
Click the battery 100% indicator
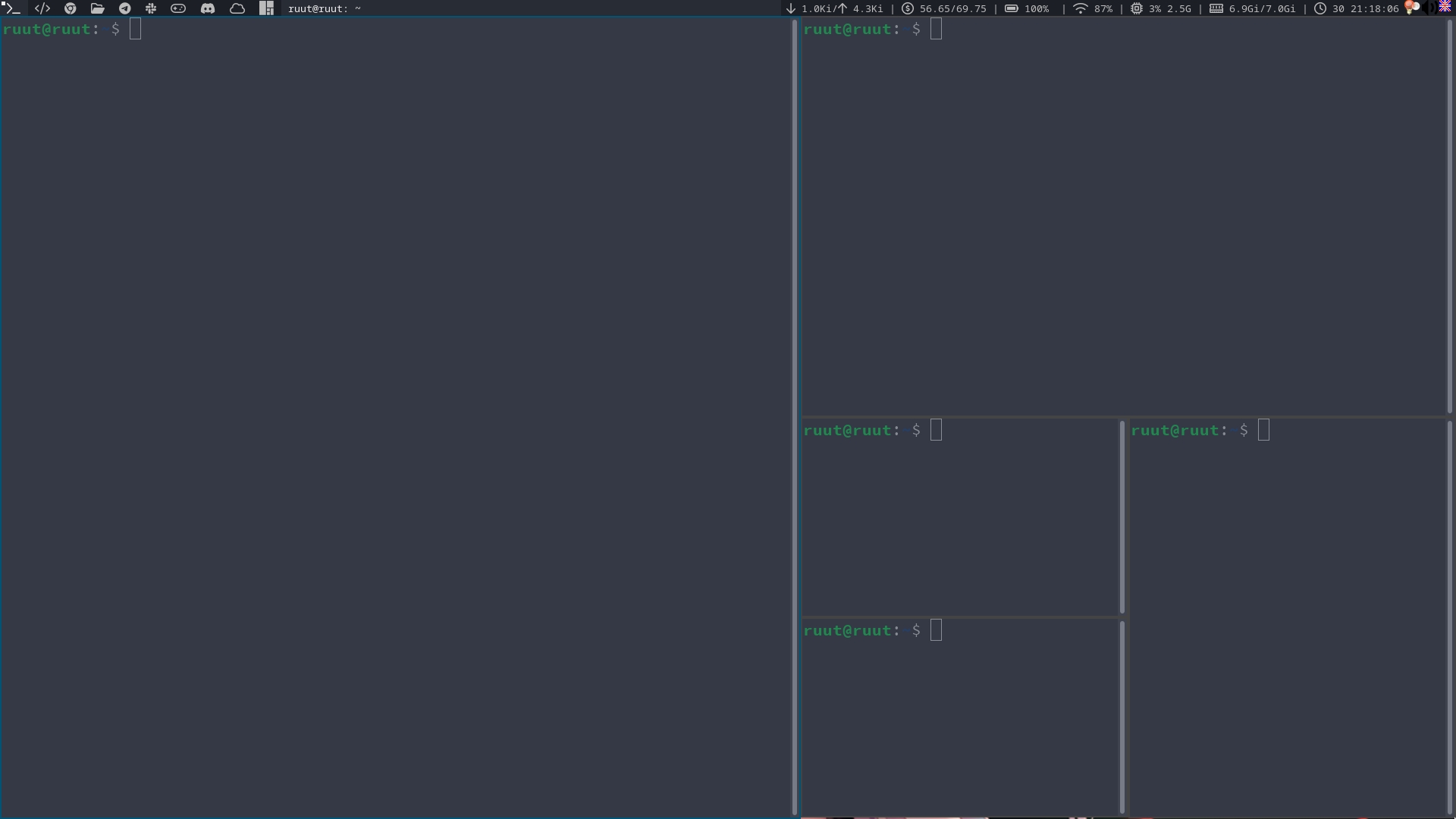pos(1027,9)
